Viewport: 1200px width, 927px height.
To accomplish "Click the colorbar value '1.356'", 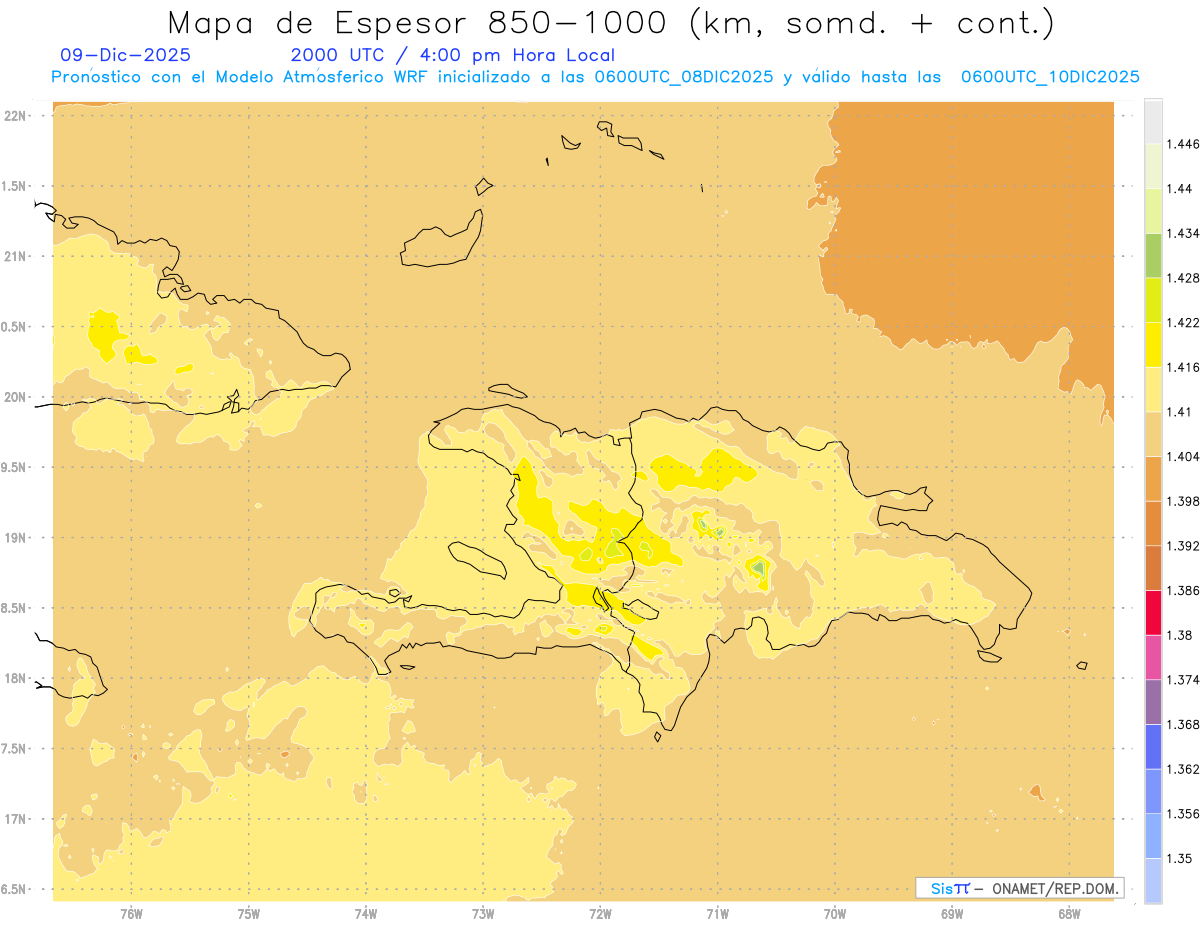I will (1183, 814).
